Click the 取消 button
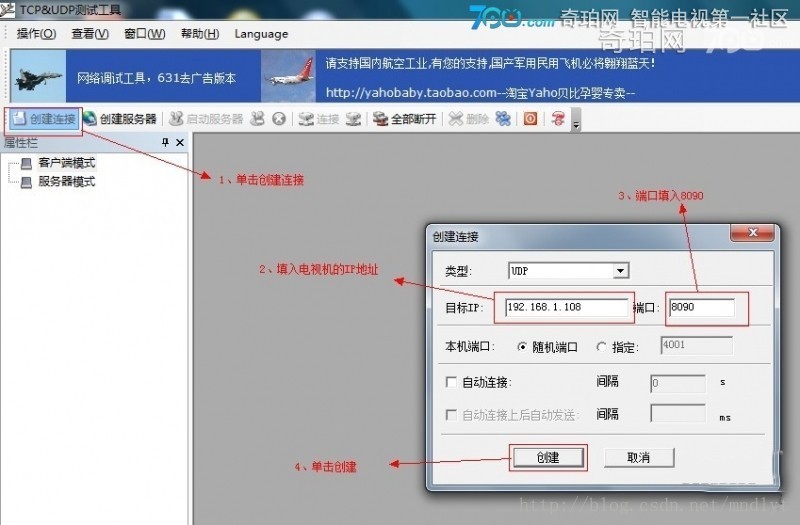The height and width of the screenshot is (525, 800). 639,458
